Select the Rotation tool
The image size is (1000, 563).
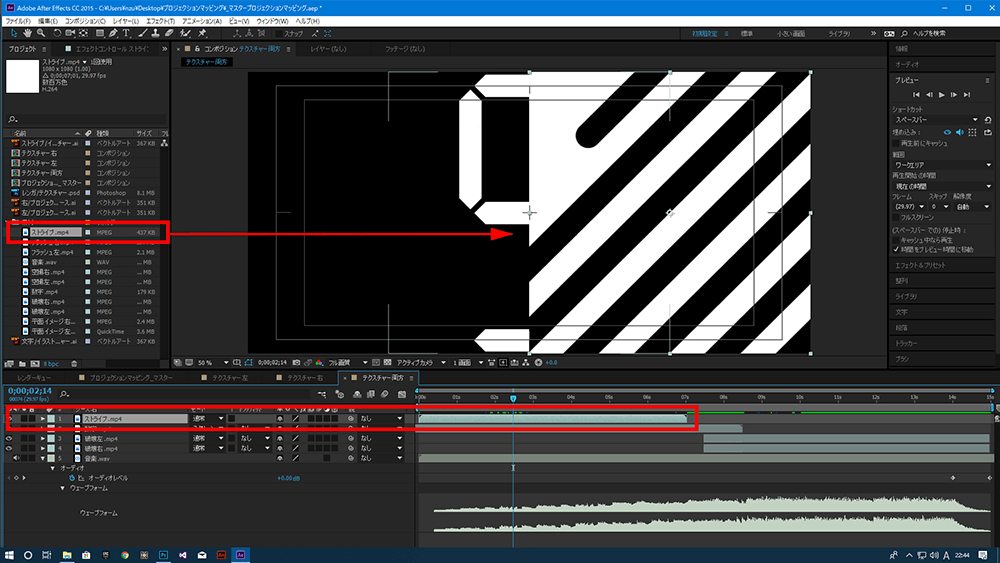56,33
